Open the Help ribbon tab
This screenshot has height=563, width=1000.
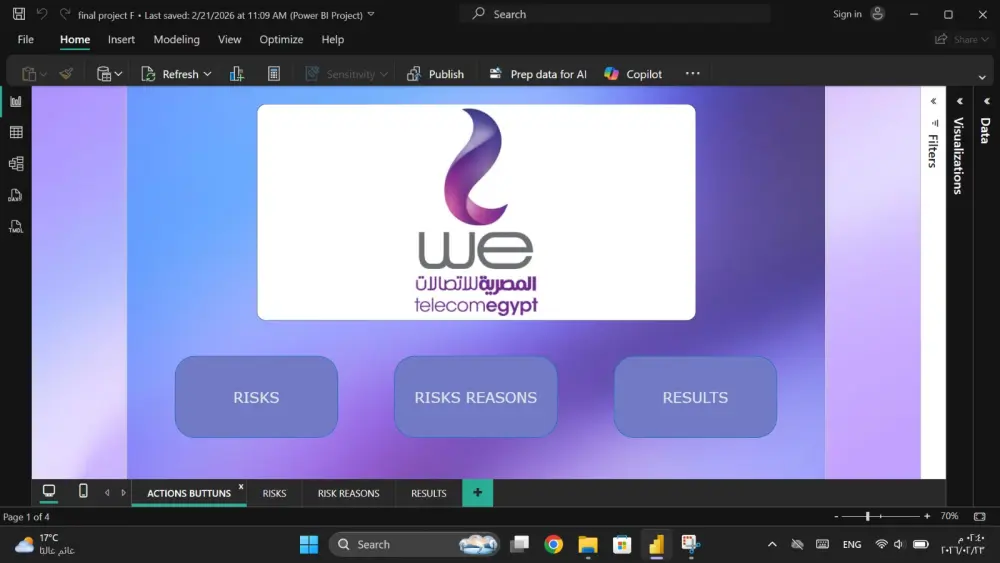tap(332, 40)
